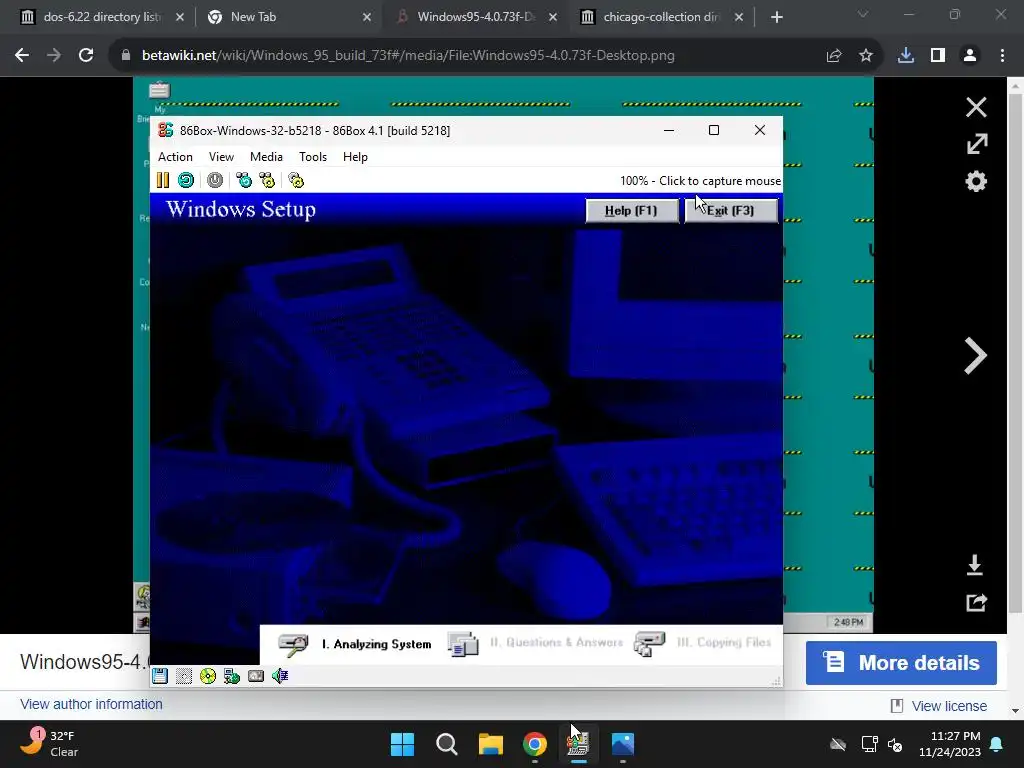Close the betawiki media viewer overlay
This screenshot has height=768, width=1024.
coord(976,107)
